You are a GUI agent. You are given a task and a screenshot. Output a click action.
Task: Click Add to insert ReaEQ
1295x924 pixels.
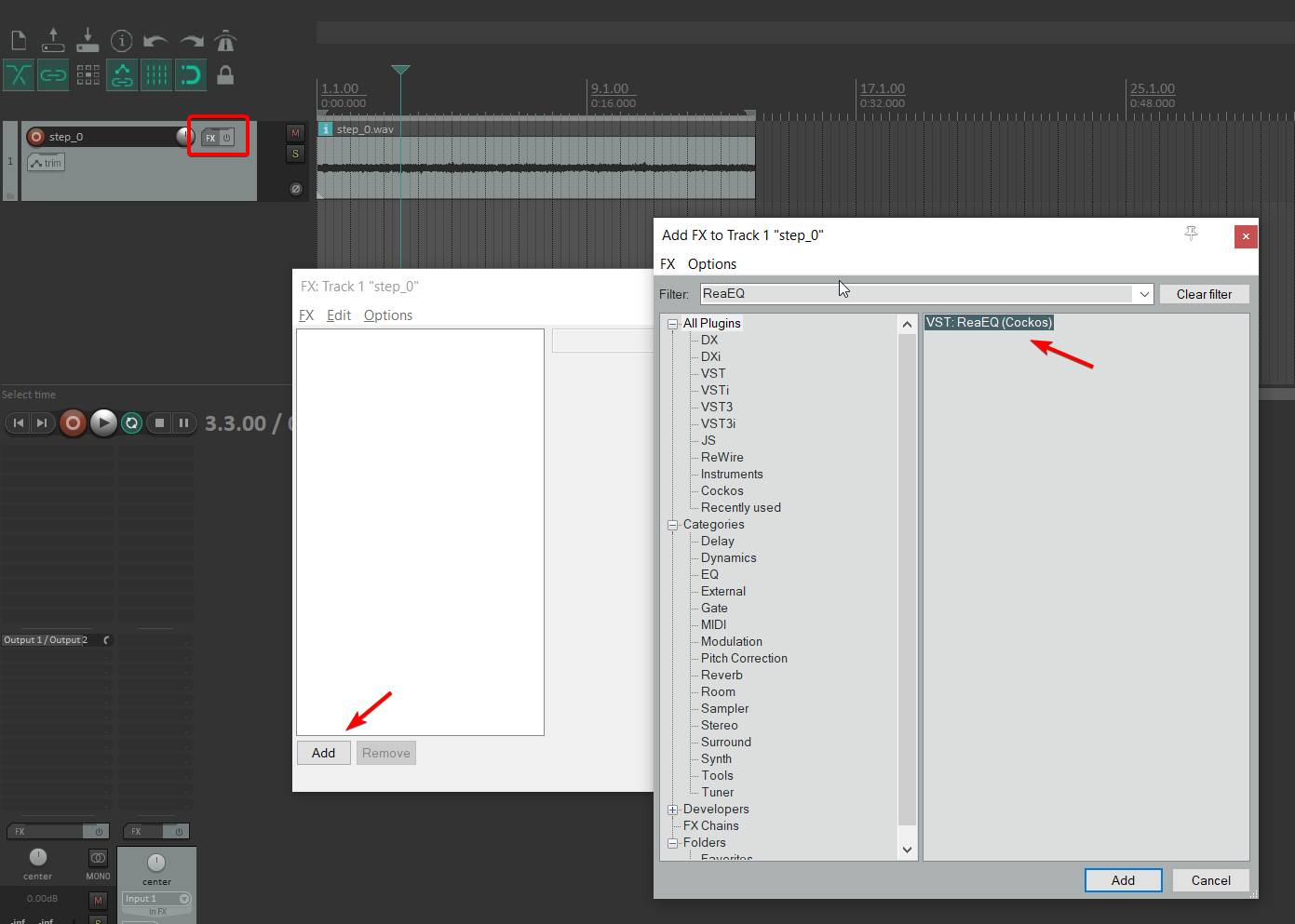coord(1123,879)
